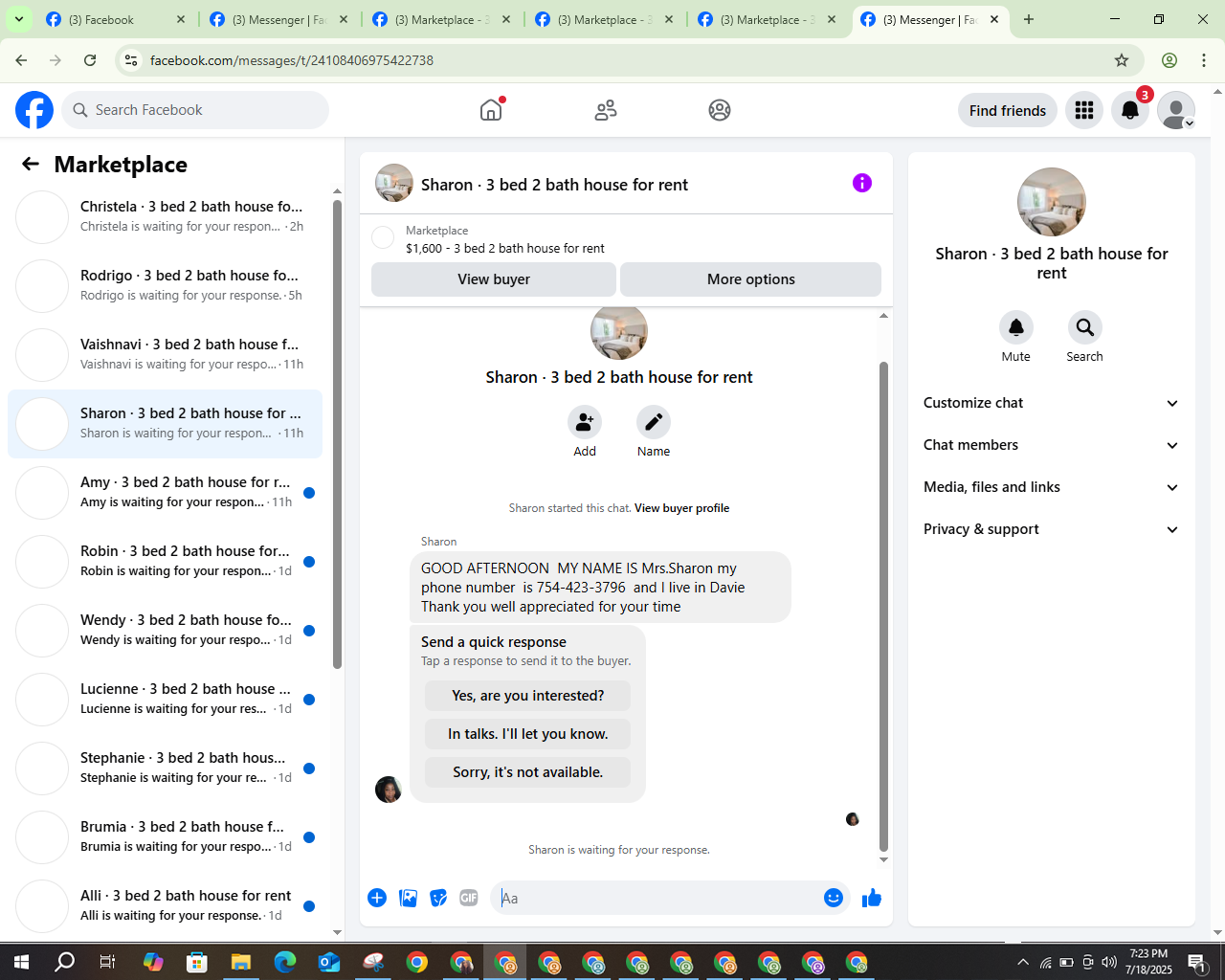Open the Facebook home logo
The width and height of the screenshot is (1225, 980).
[34, 110]
